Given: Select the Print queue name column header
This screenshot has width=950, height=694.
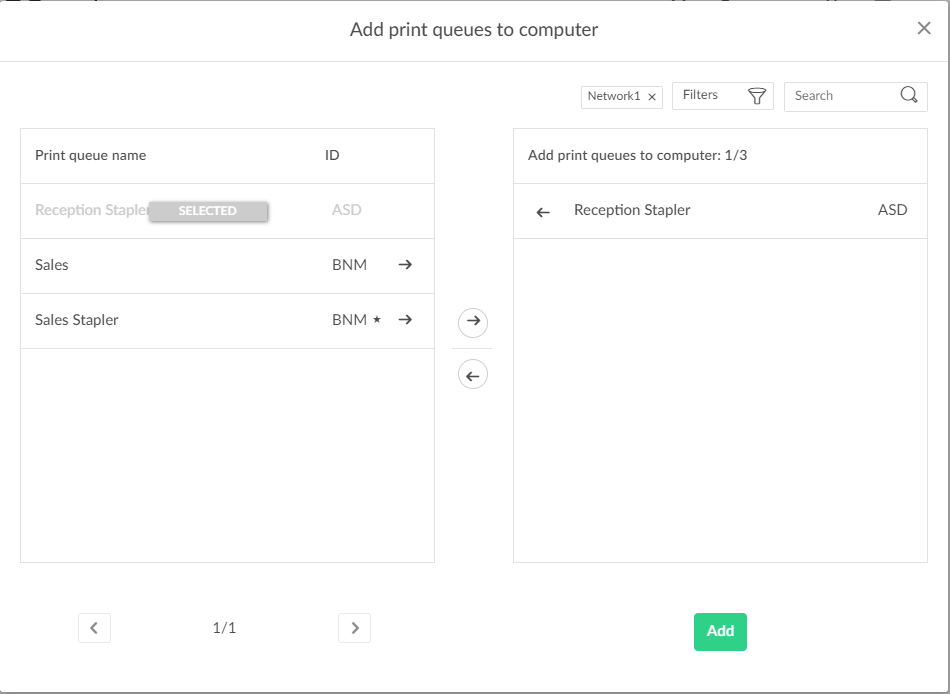Looking at the screenshot, I should (90, 155).
